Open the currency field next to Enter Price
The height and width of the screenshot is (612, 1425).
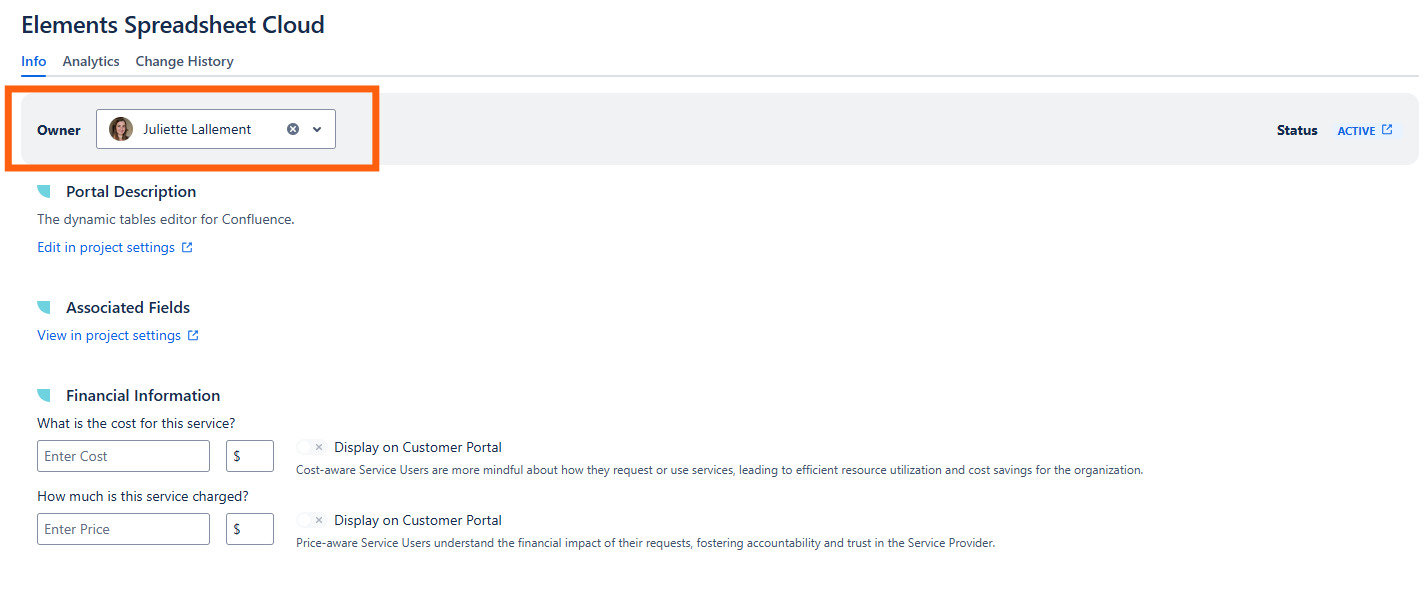point(249,529)
